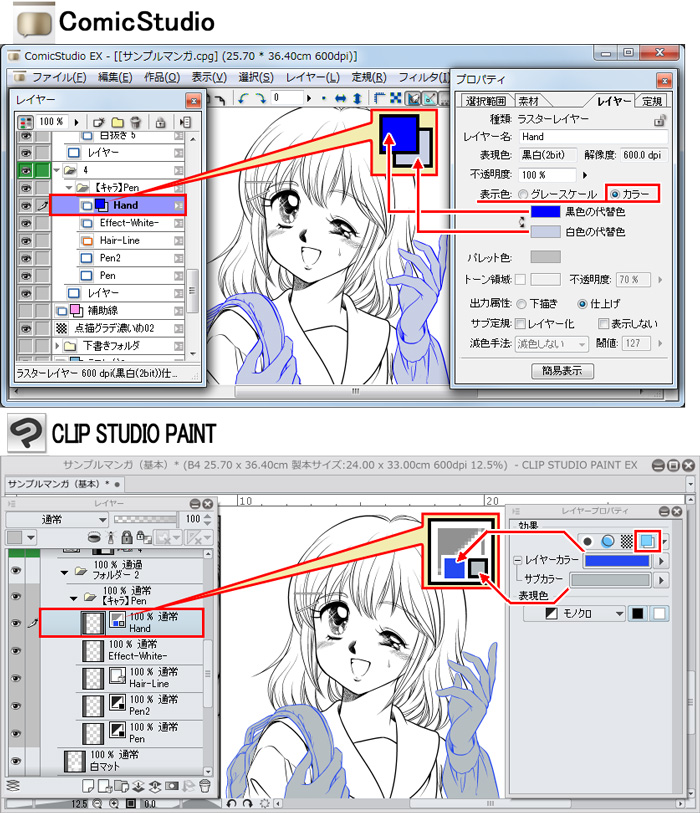Tick the 表示しない checkbox
The width and height of the screenshot is (700, 813).
tap(603, 324)
